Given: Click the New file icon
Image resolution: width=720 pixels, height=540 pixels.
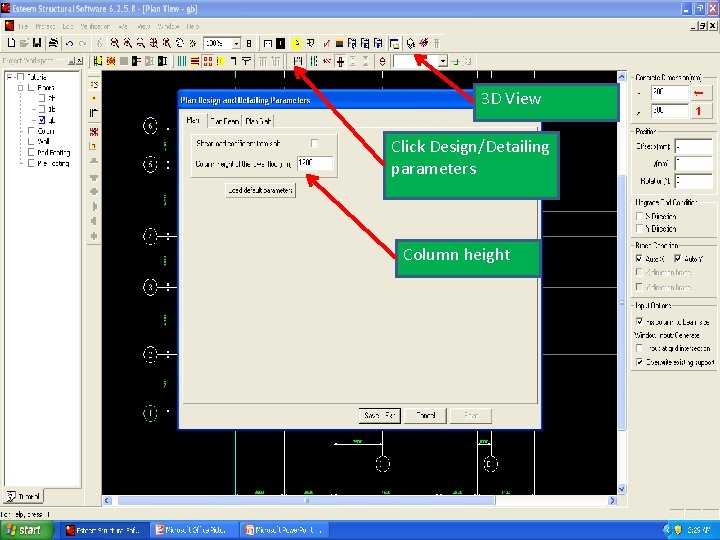Looking at the screenshot, I should coord(11,43).
